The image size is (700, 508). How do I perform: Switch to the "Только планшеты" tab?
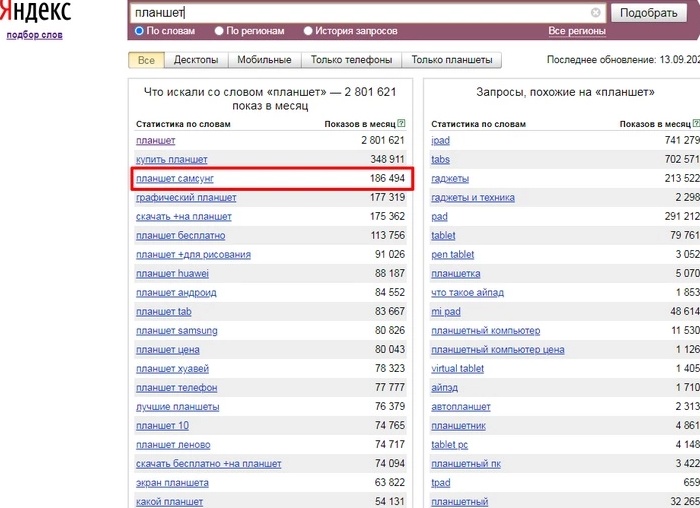452,60
